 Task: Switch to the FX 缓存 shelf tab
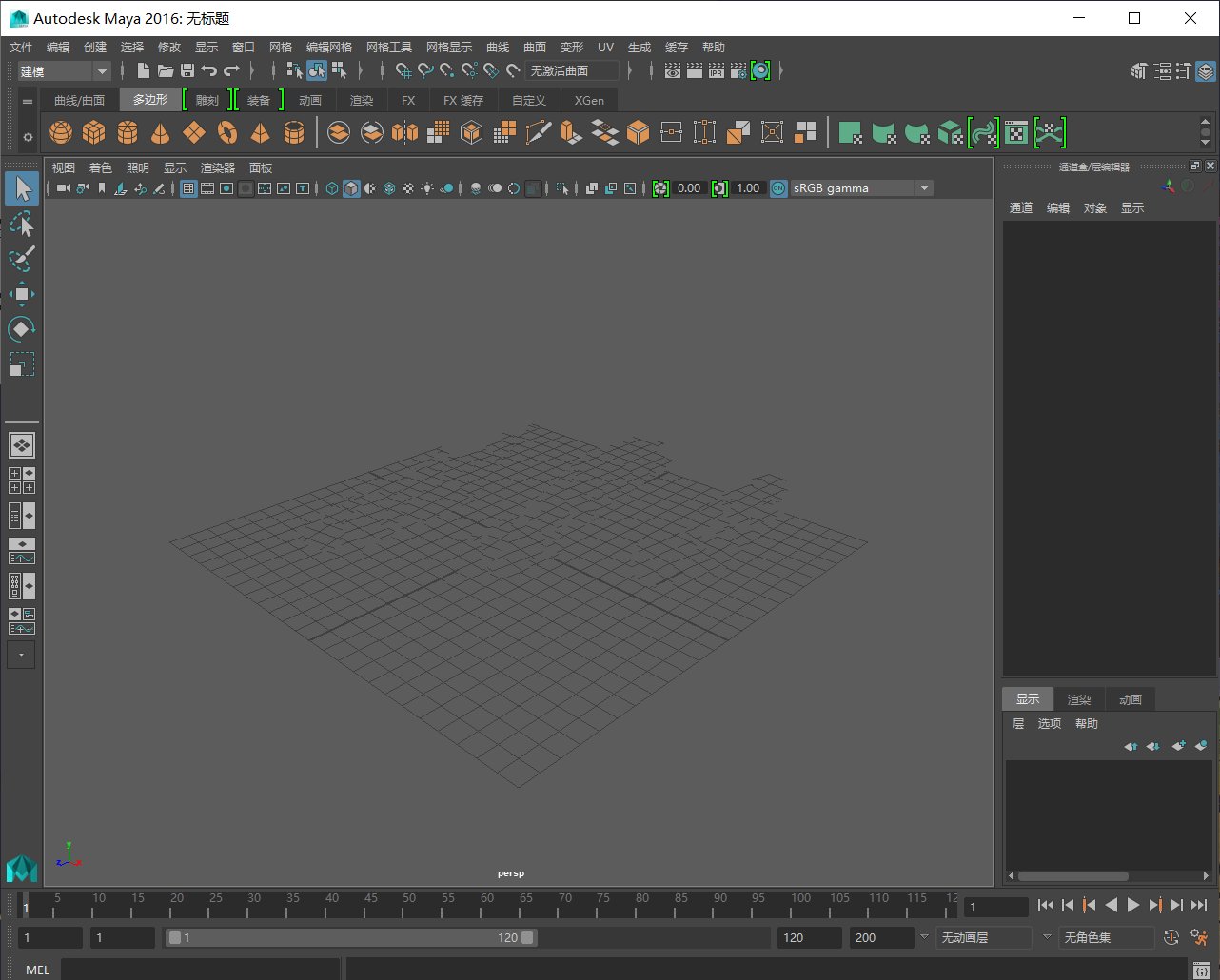463,100
